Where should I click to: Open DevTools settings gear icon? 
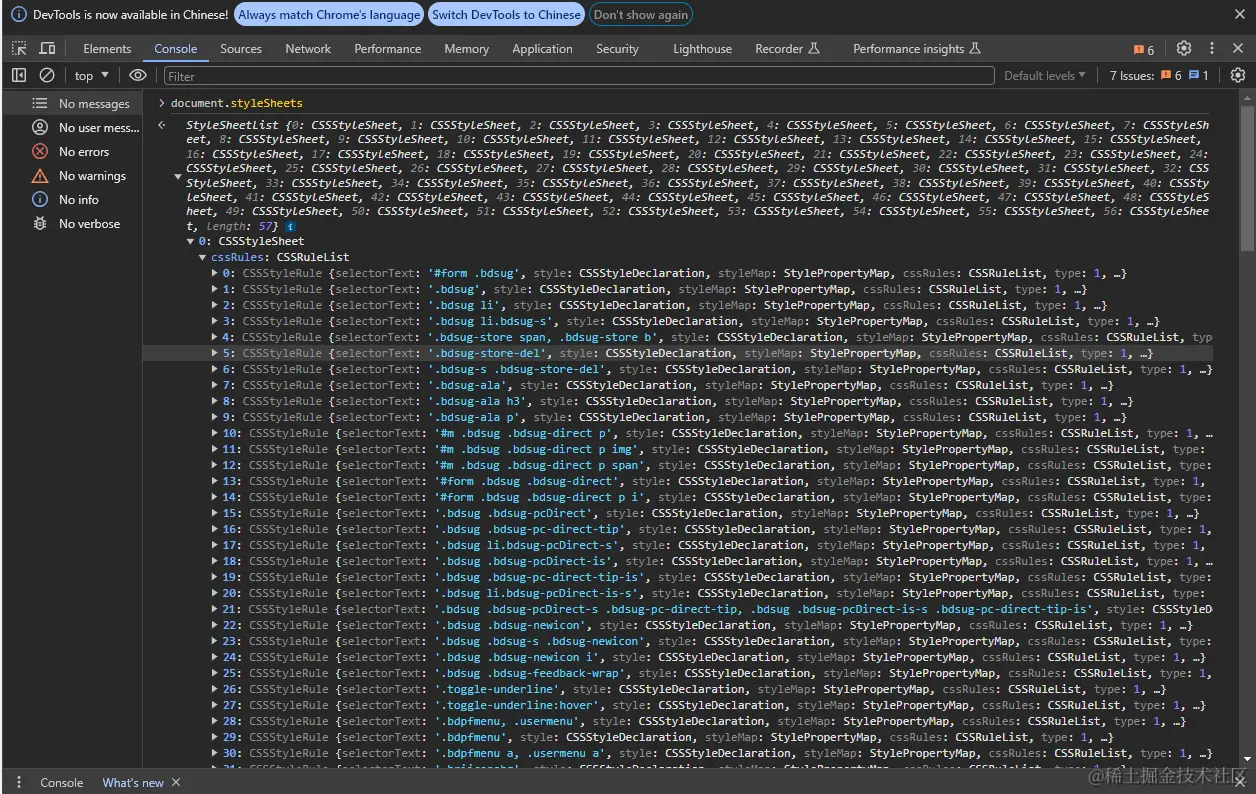pos(1184,49)
